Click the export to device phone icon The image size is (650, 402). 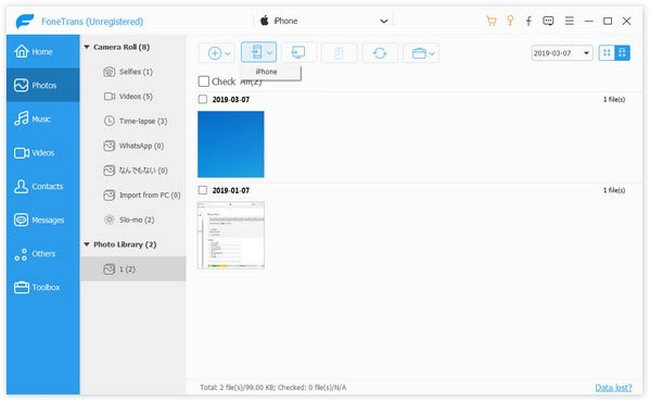click(x=257, y=53)
